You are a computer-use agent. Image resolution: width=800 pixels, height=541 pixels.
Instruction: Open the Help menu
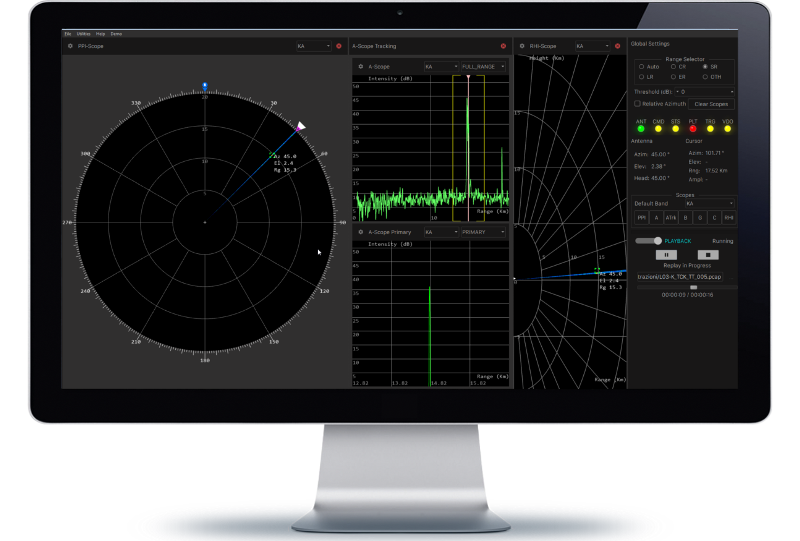(x=101, y=34)
